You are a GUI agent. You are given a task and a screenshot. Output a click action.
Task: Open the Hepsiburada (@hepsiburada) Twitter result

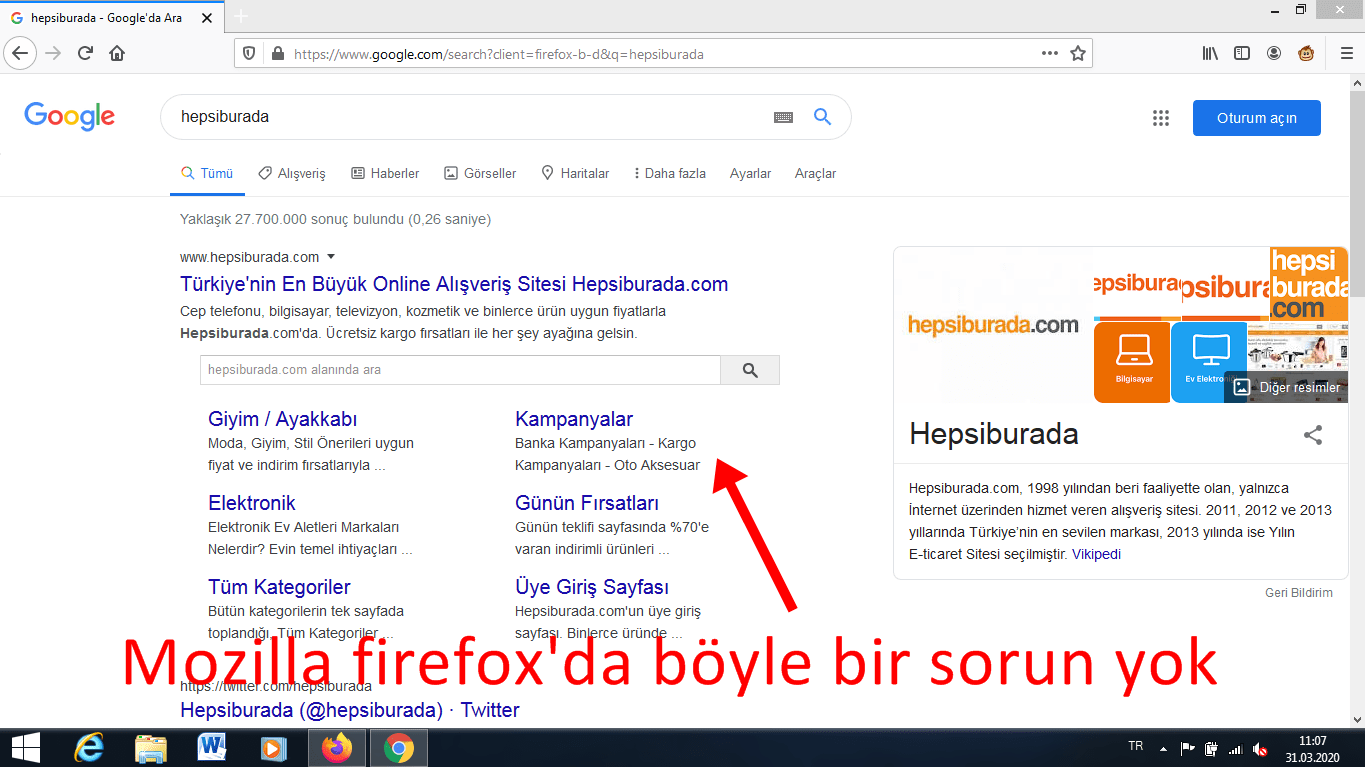coord(350,710)
